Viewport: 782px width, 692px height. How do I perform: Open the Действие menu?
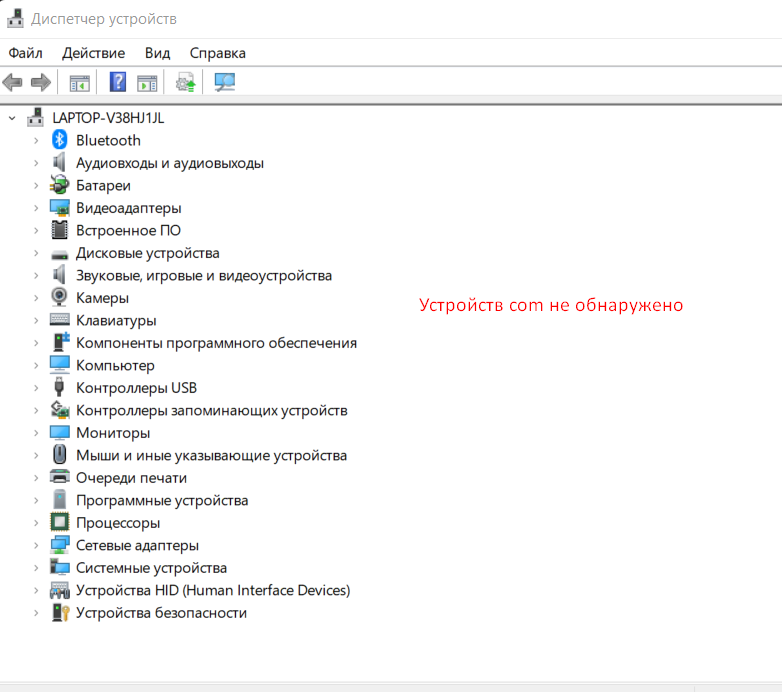point(94,53)
